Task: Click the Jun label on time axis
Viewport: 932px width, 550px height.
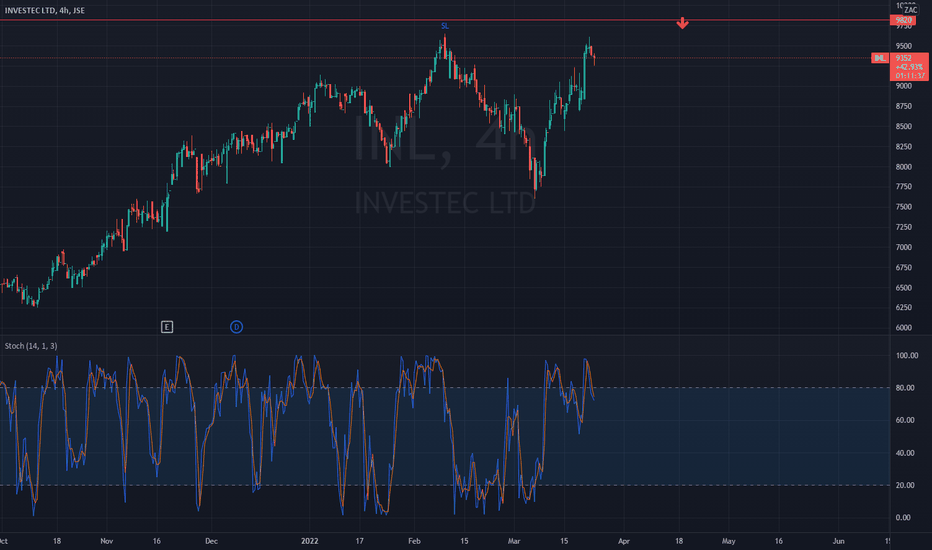Action: (x=839, y=541)
